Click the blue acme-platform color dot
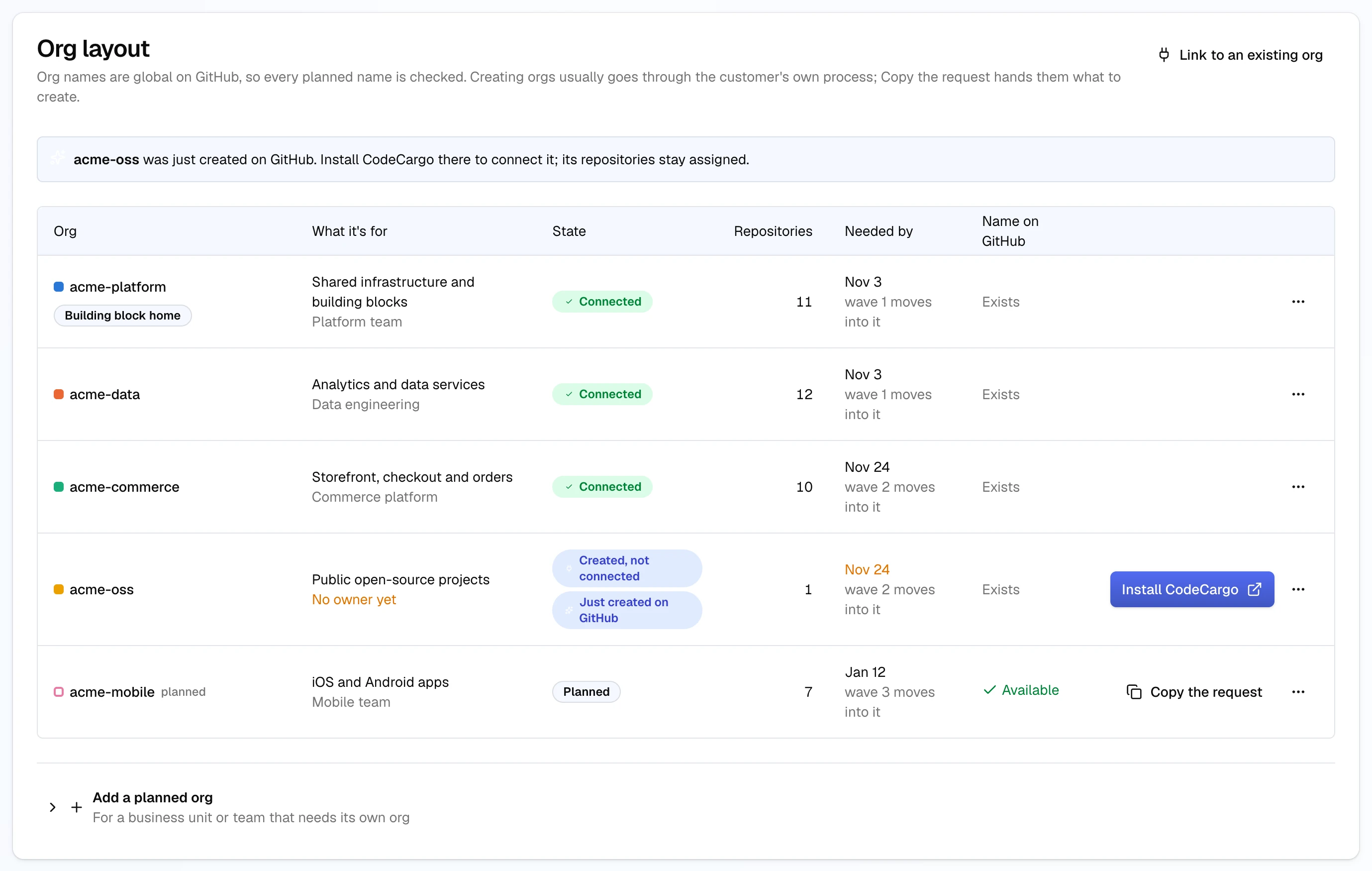 (x=59, y=287)
